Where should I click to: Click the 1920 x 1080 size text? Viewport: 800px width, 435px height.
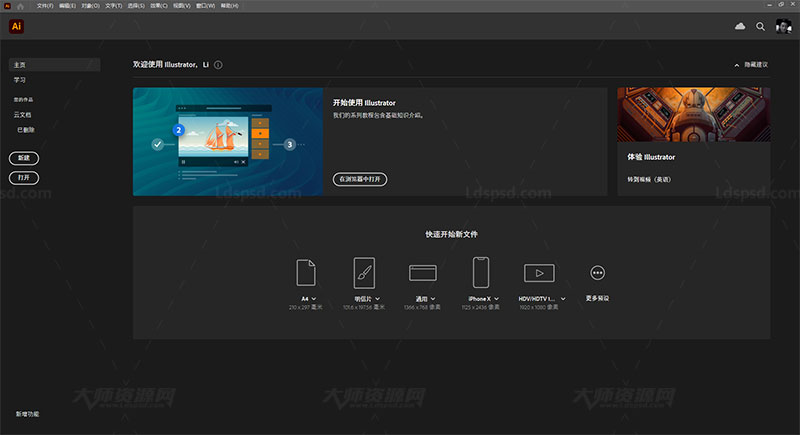click(x=539, y=308)
